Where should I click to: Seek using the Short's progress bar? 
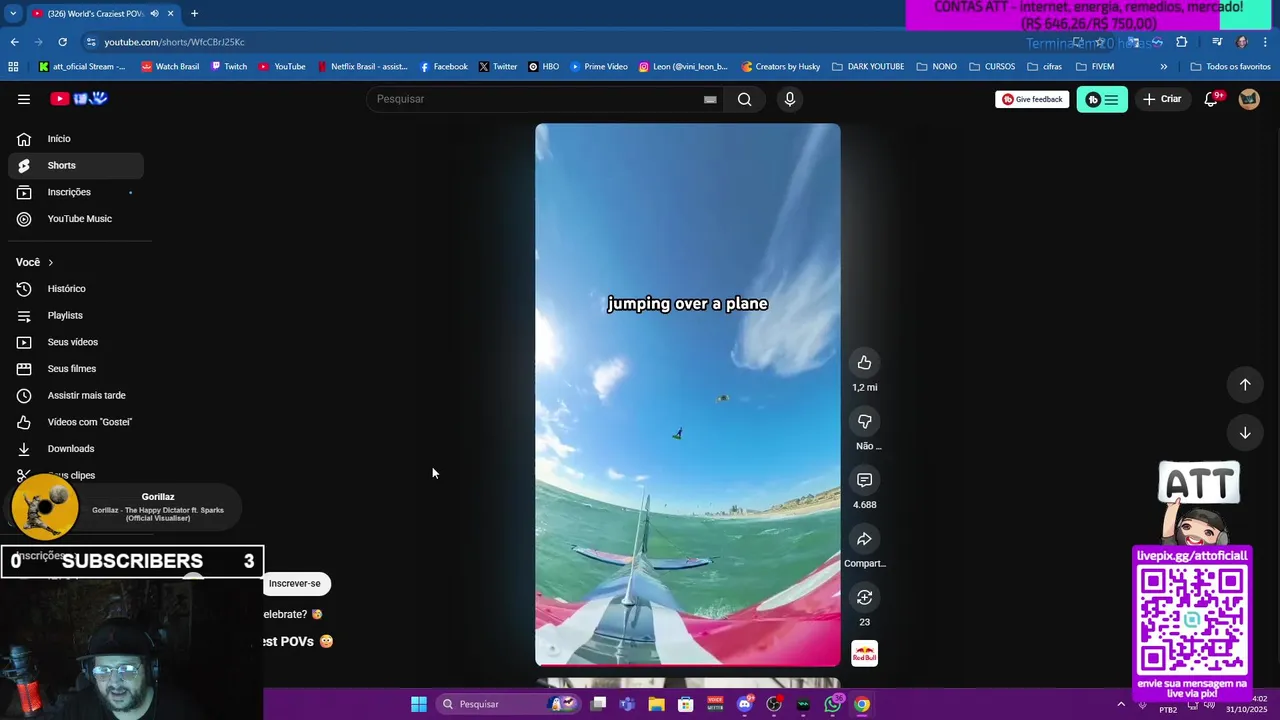pos(688,664)
